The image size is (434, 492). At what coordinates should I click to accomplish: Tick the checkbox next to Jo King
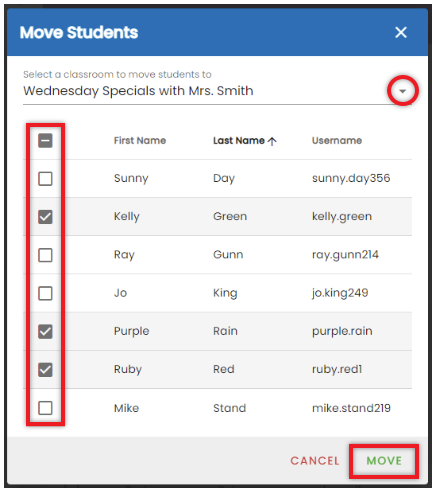click(45, 293)
